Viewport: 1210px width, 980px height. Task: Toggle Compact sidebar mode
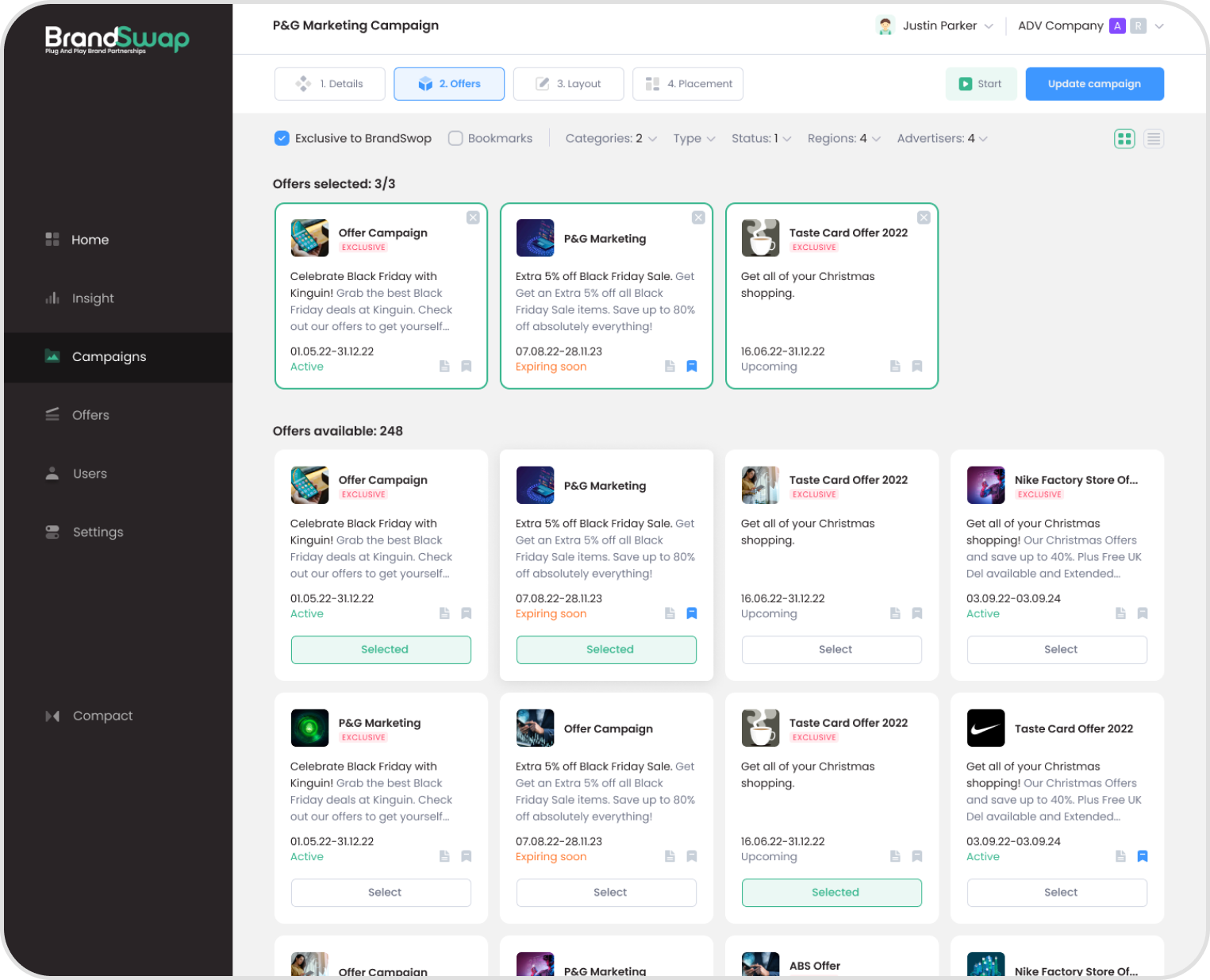pos(89,716)
